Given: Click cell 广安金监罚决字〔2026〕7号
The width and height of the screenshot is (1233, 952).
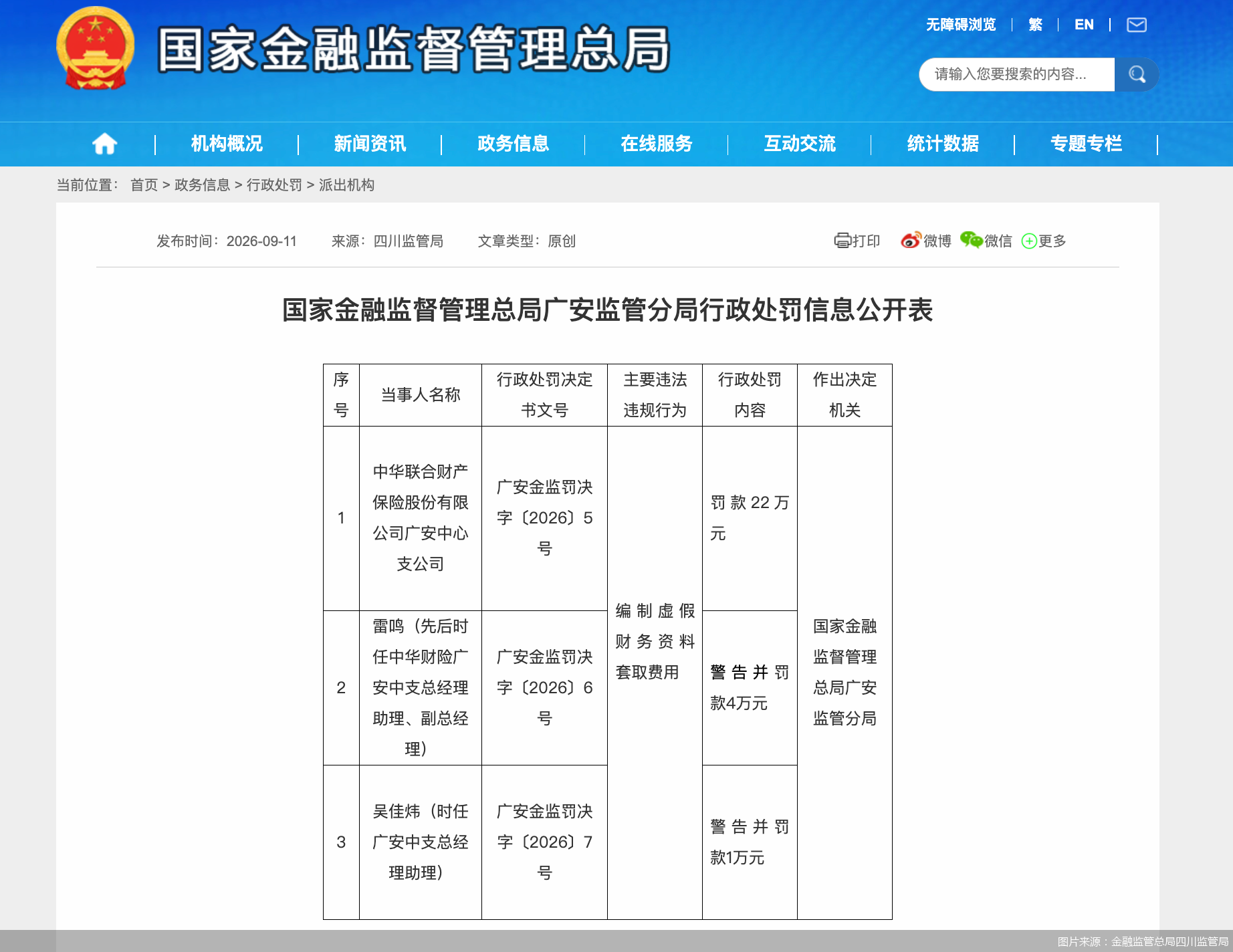Looking at the screenshot, I should [544, 842].
